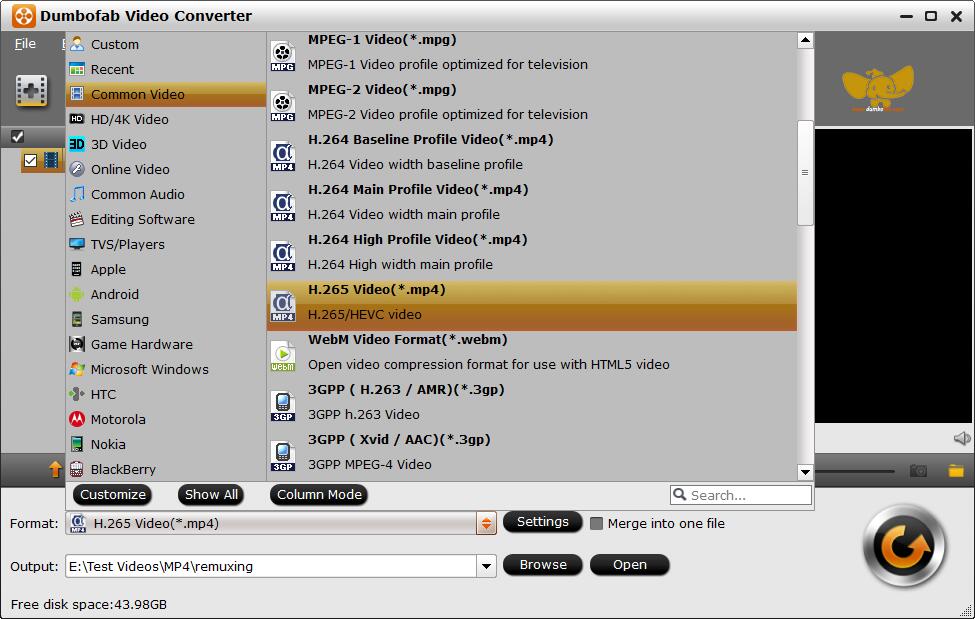Click the Search profiles field
Viewport: 975px width, 619px height.
pyautogui.click(x=741, y=495)
